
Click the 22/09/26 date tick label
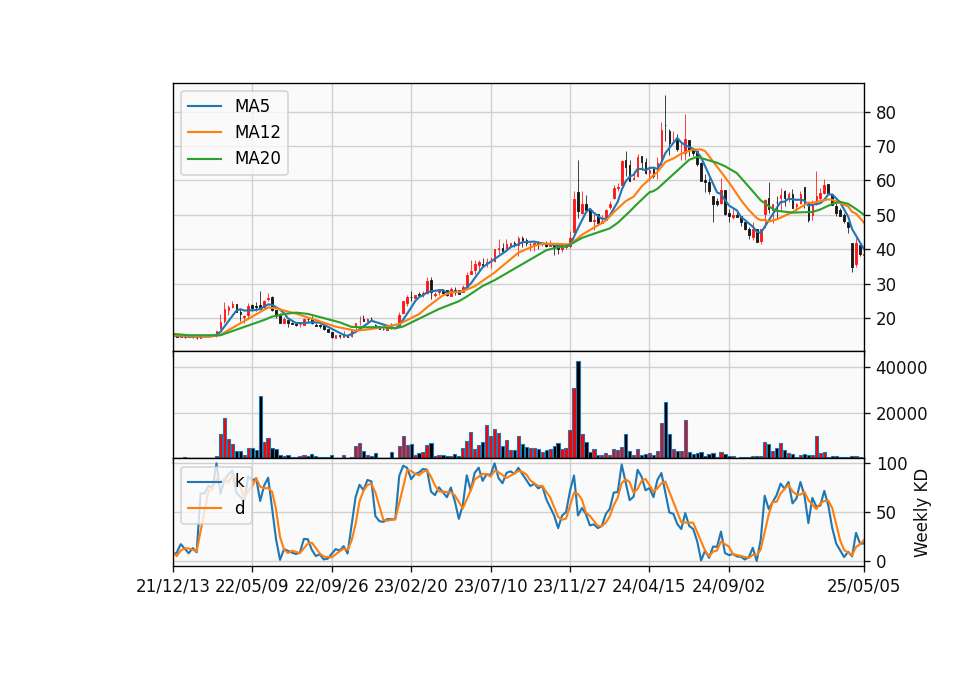[x=332, y=586]
